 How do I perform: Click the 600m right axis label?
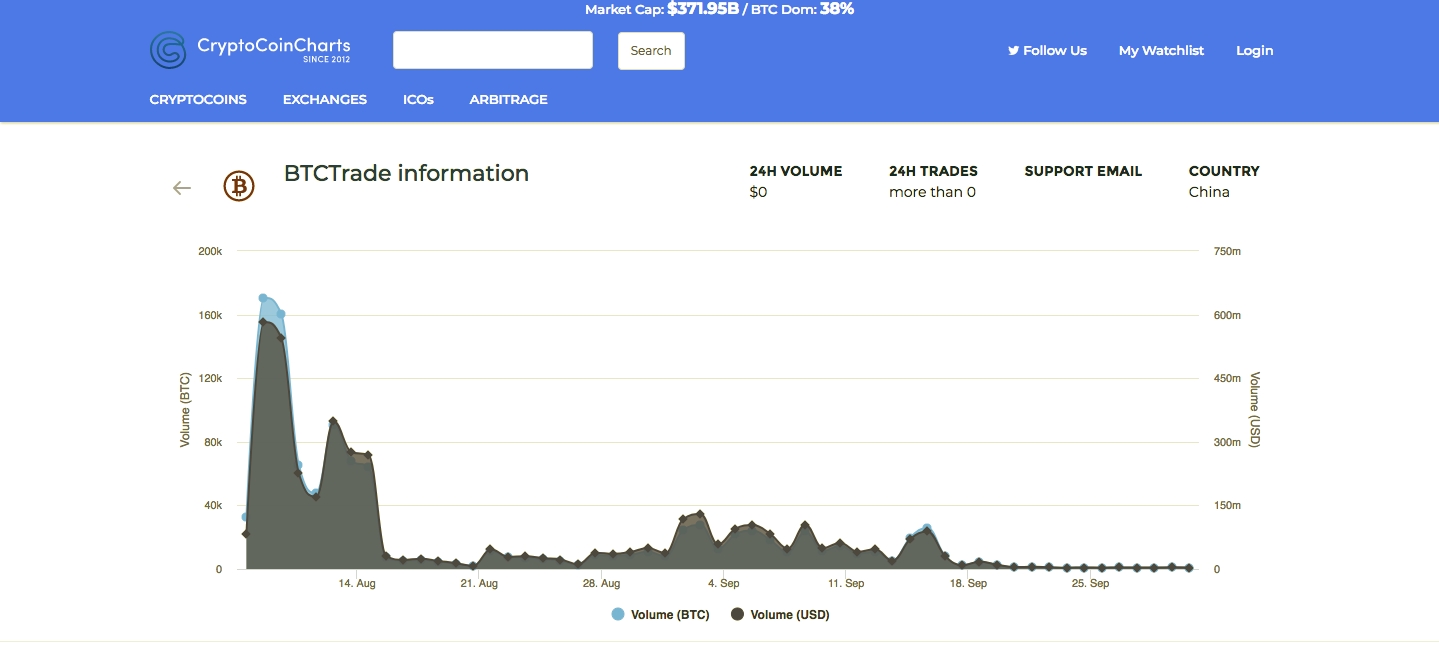pyautogui.click(x=1227, y=315)
